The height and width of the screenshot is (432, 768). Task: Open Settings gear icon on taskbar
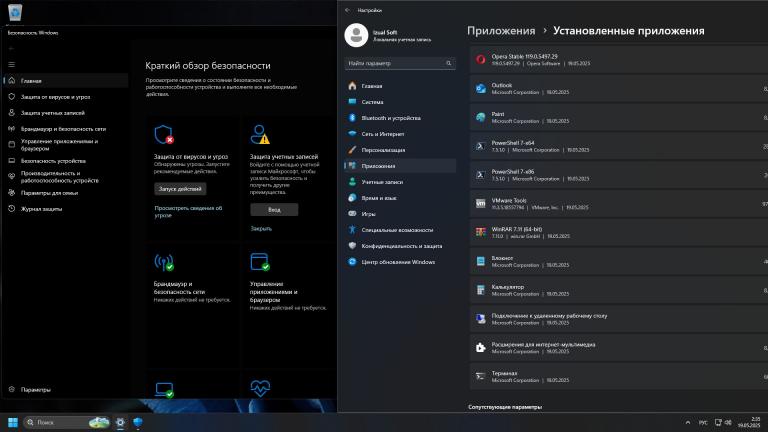pos(120,422)
